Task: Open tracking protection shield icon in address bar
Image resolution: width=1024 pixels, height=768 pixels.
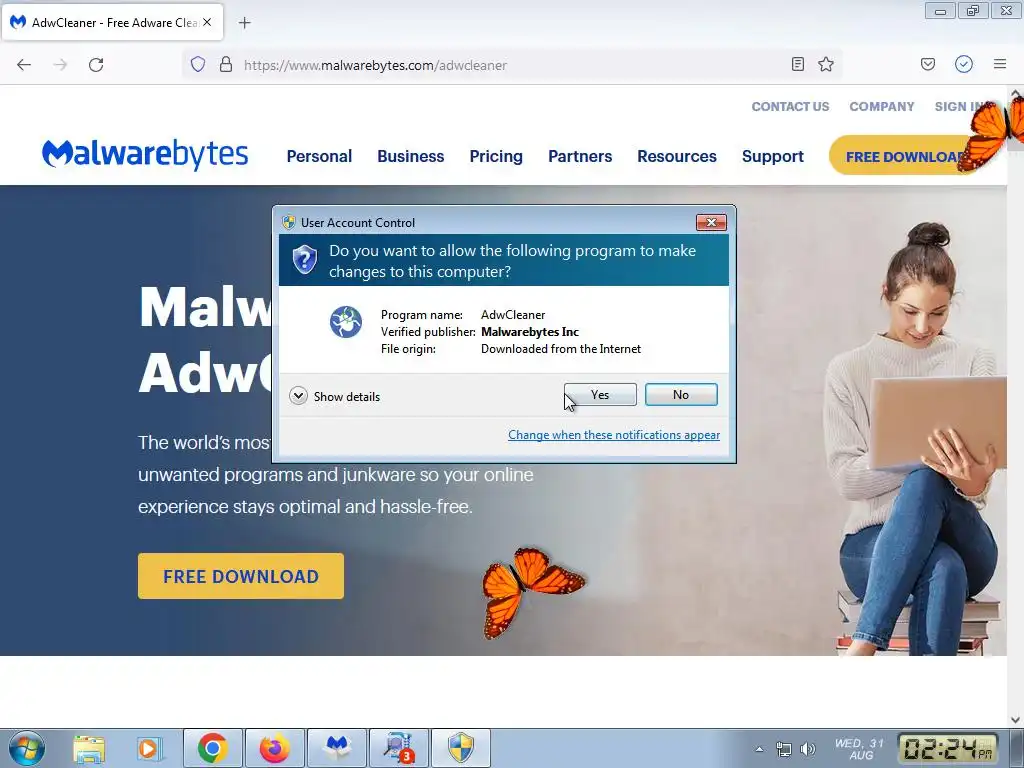Action: coord(198,65)
